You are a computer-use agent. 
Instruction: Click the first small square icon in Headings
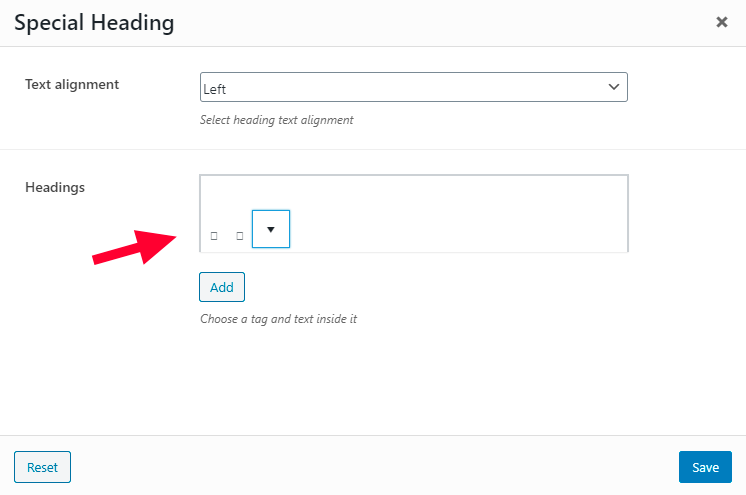tap(214, 236)
